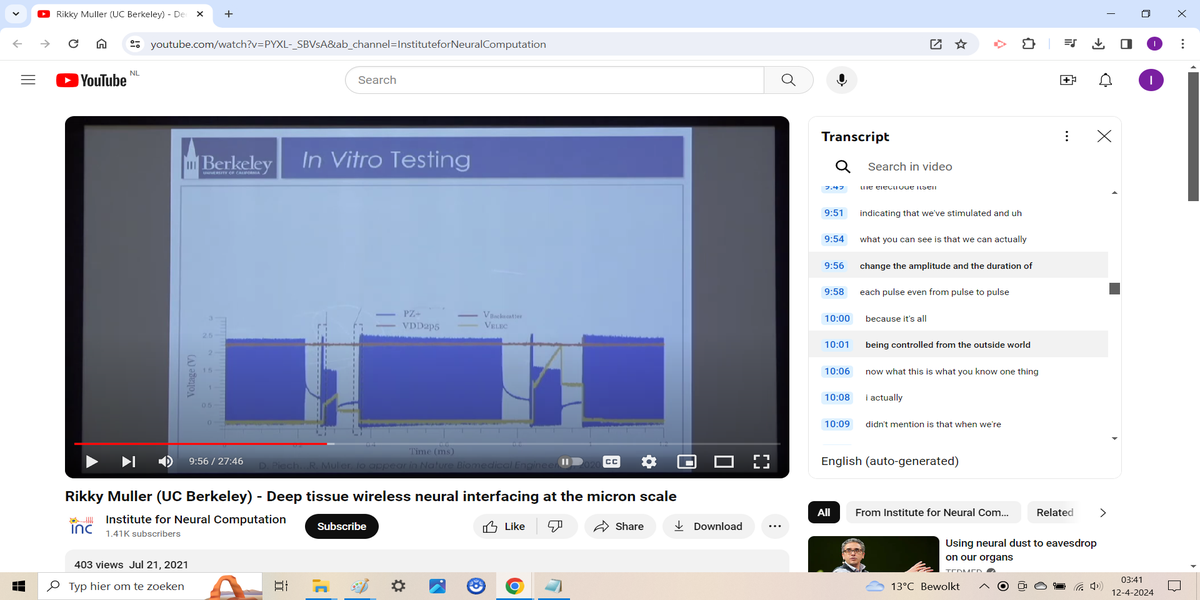Switch to miniplayer mode

coord(686,461)
